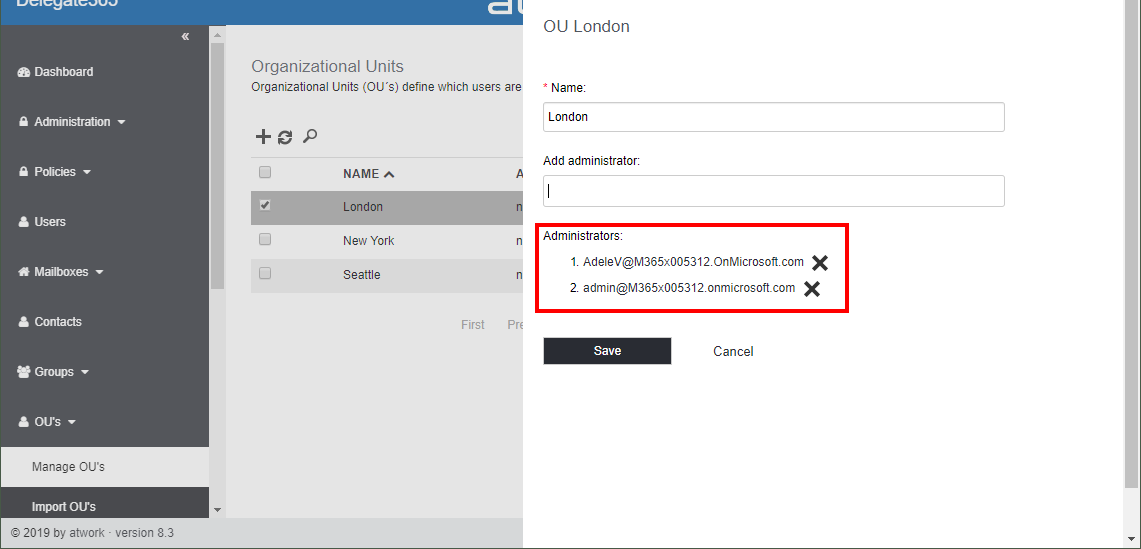1141x549 pixels.
Task: Expand the Administration menu
Action: pyautogui.click(x=73, y=122)
